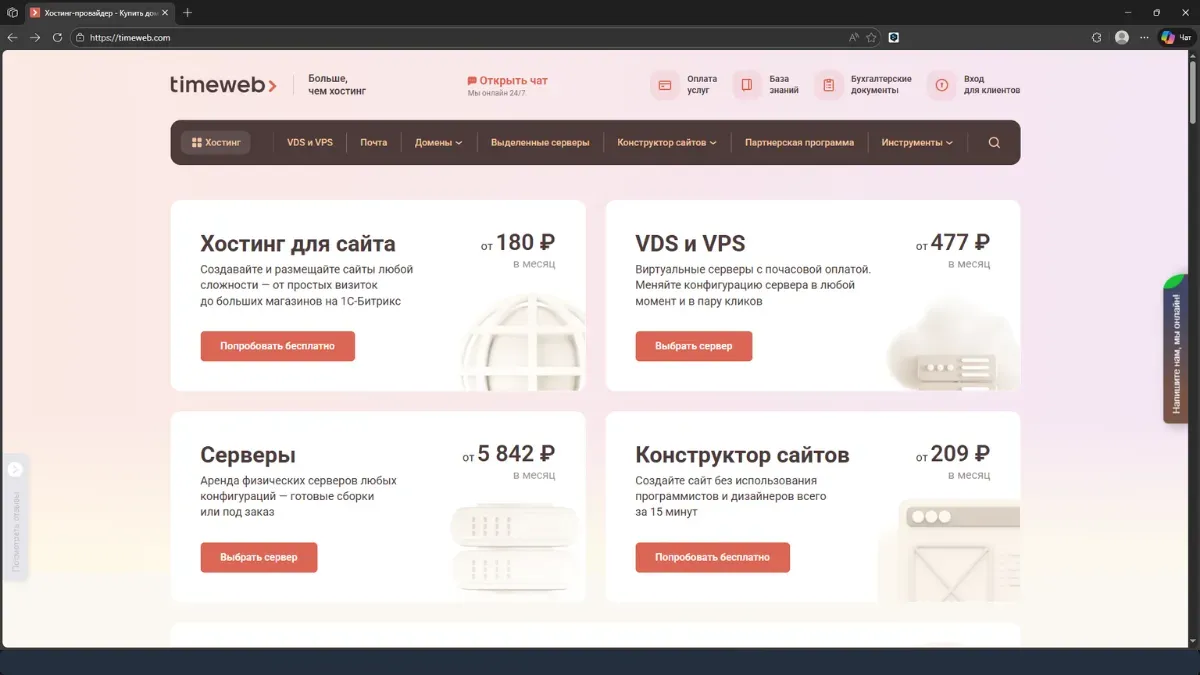Click the search magnifier in the navigation bar
The height and width of the screenshot is (675, 1200).
click(x=993, y=142)
